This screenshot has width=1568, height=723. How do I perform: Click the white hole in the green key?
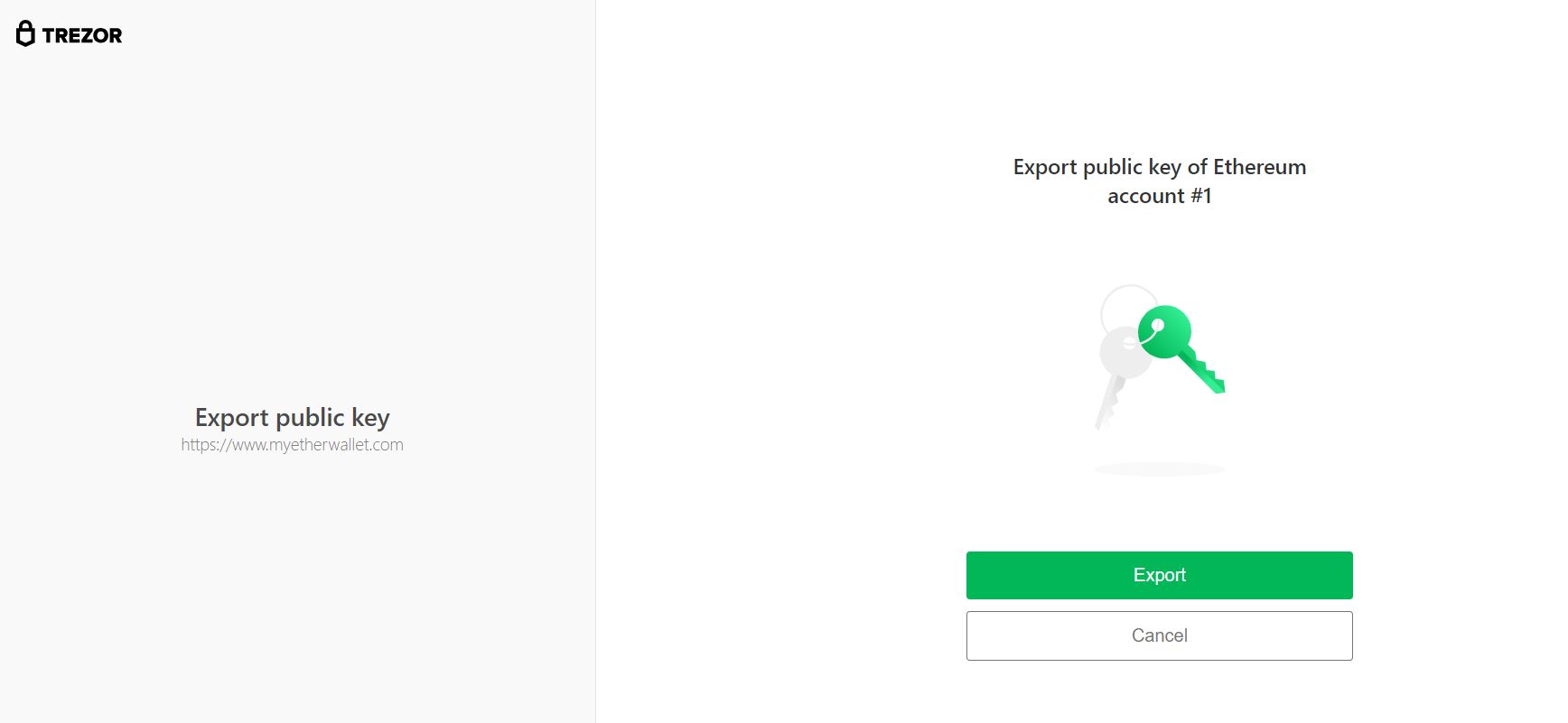click(1157, 325)
